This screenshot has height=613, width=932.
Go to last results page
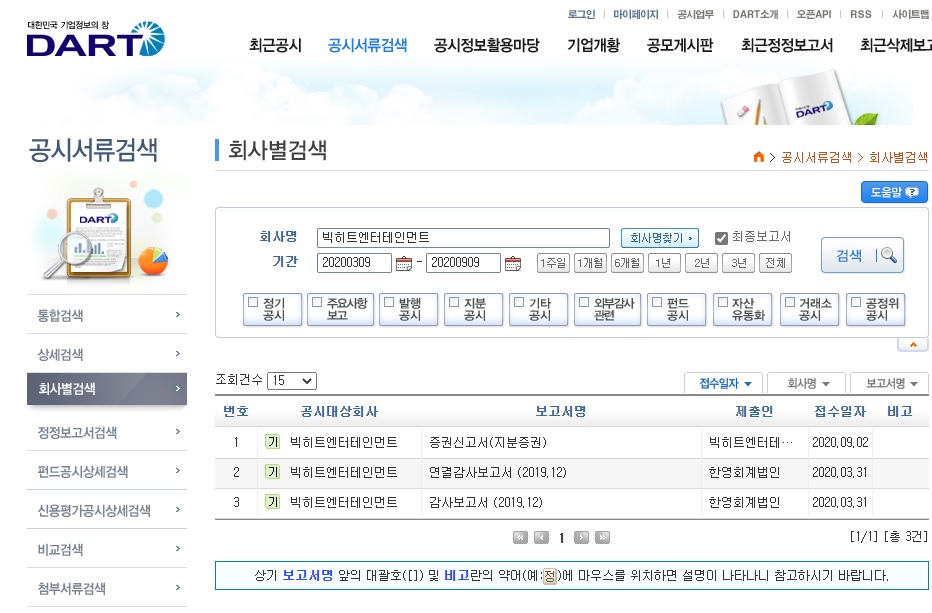coord(603,537)
